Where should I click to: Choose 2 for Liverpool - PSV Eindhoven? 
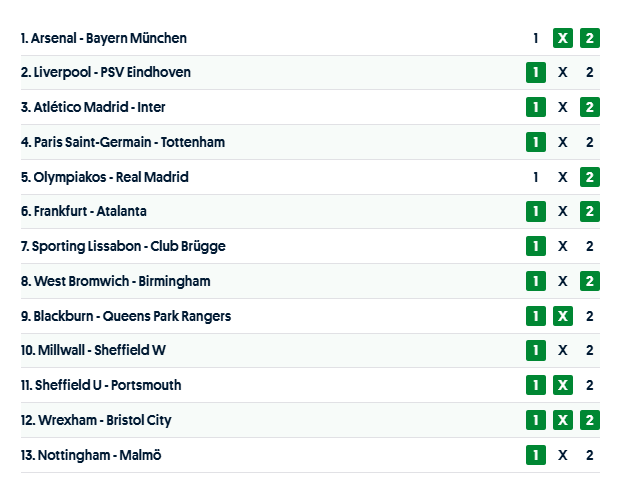point(590,73)
